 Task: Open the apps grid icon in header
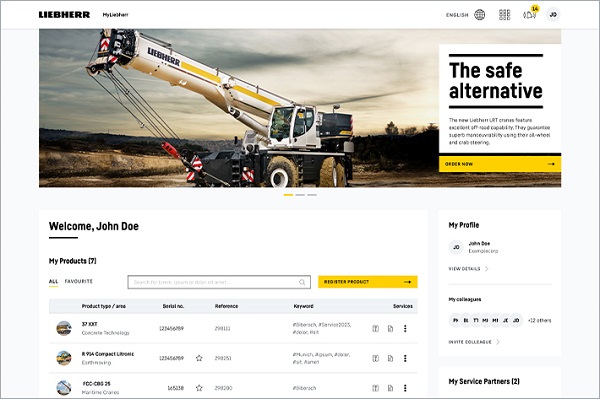tap(505, 15)
